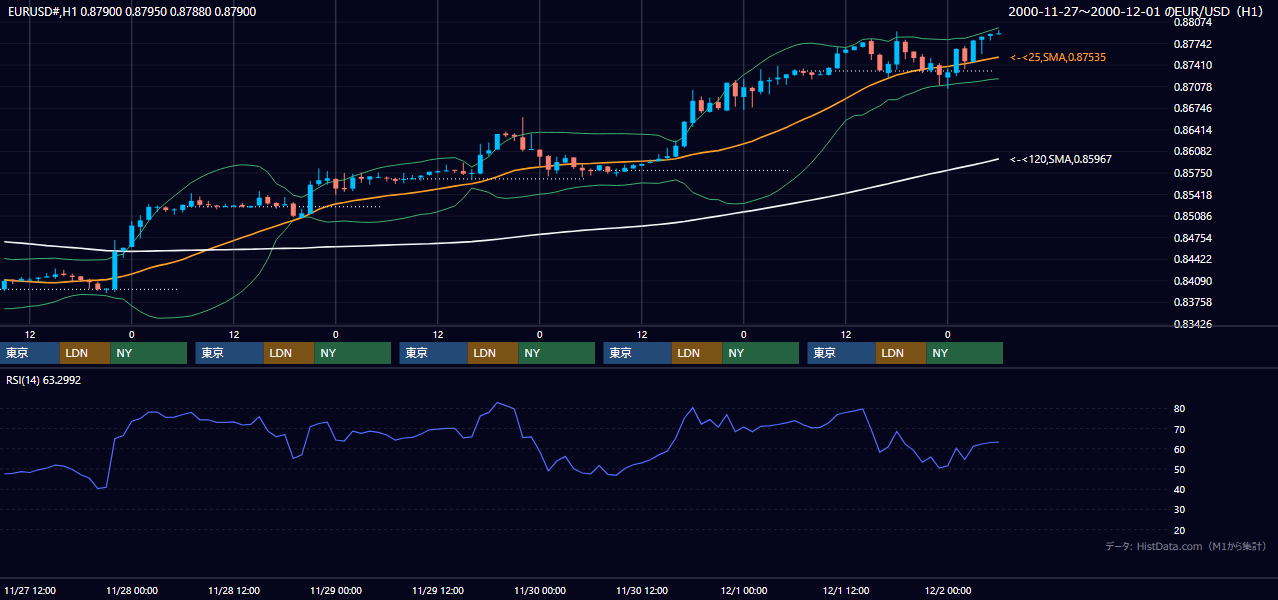Select RSI scale level 40
Image resolution: width=1278 pixels, height=600 pixels.
point(1180,489)
